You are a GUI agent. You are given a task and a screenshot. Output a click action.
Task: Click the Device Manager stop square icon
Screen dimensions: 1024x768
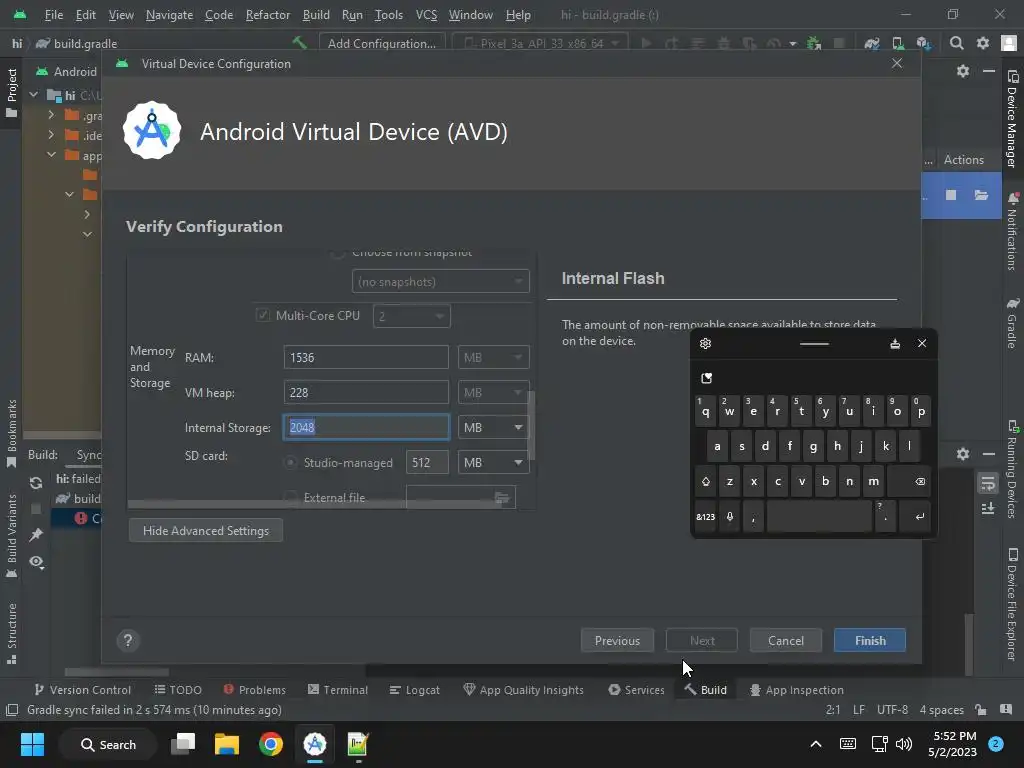(951, 195)
